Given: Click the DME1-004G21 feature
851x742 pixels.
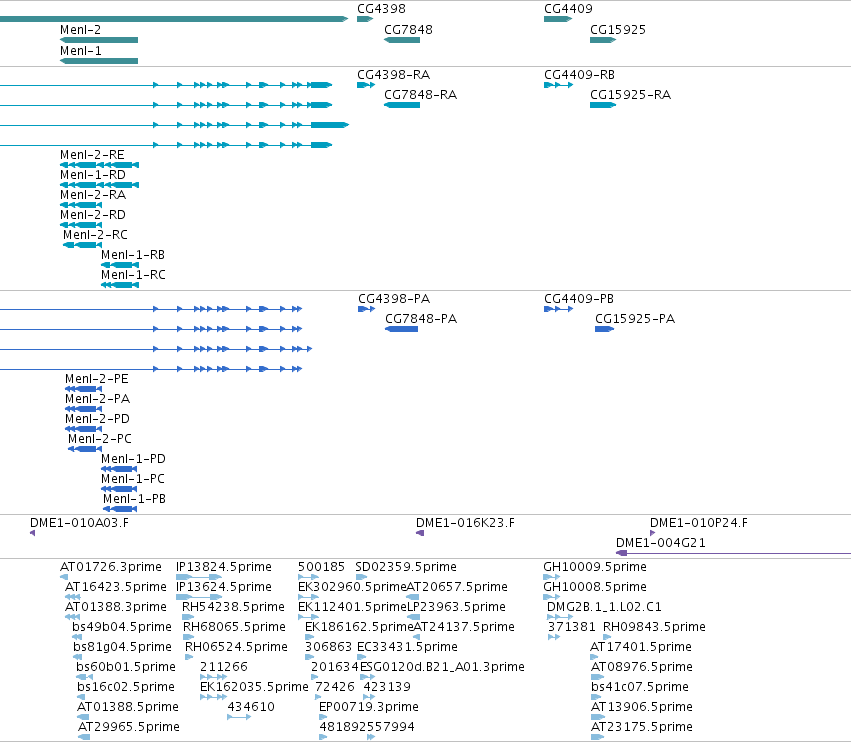Looking at the screenshot, I should click(x=733, y=553).
